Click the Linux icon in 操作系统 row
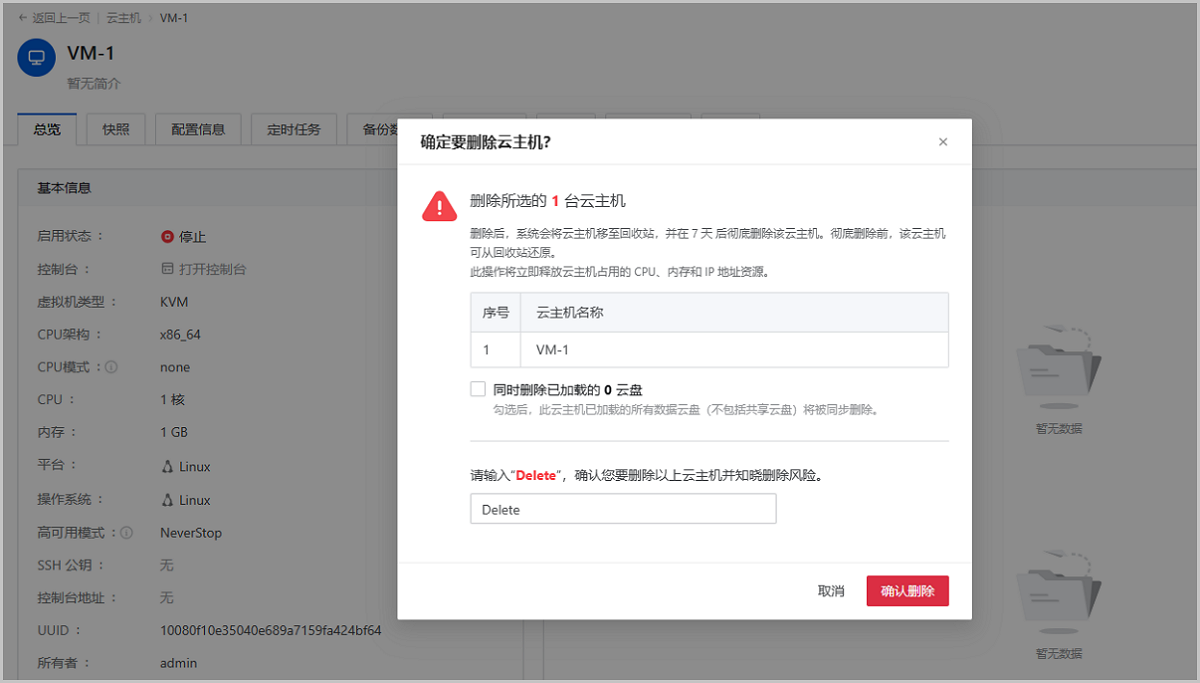Screen dimensions: 1200x683 coord(167,500)
